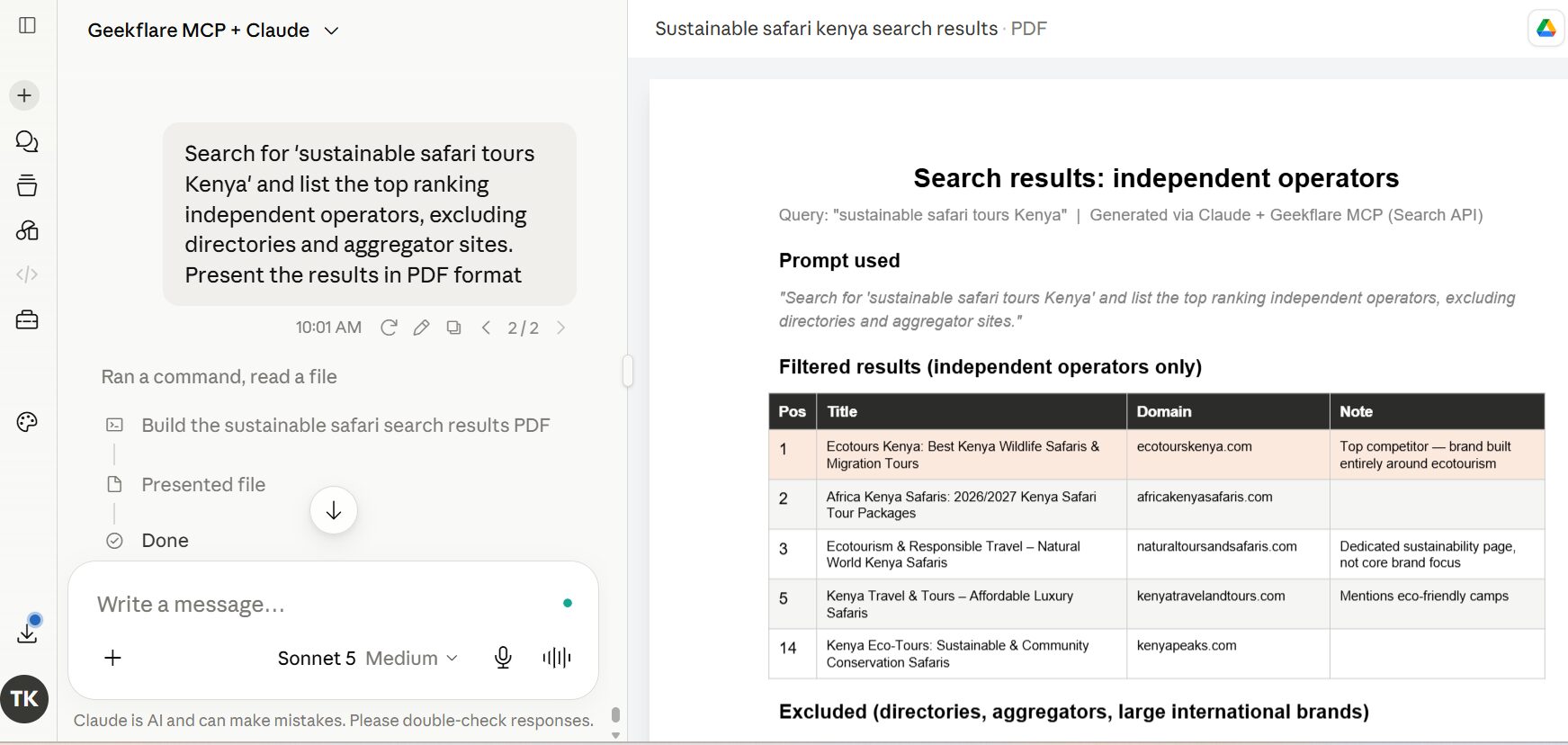The width and height of the screenshot is (1568, 745).
Task: Open the Projects icon in sidebar
Action: (x=27, y=185)
